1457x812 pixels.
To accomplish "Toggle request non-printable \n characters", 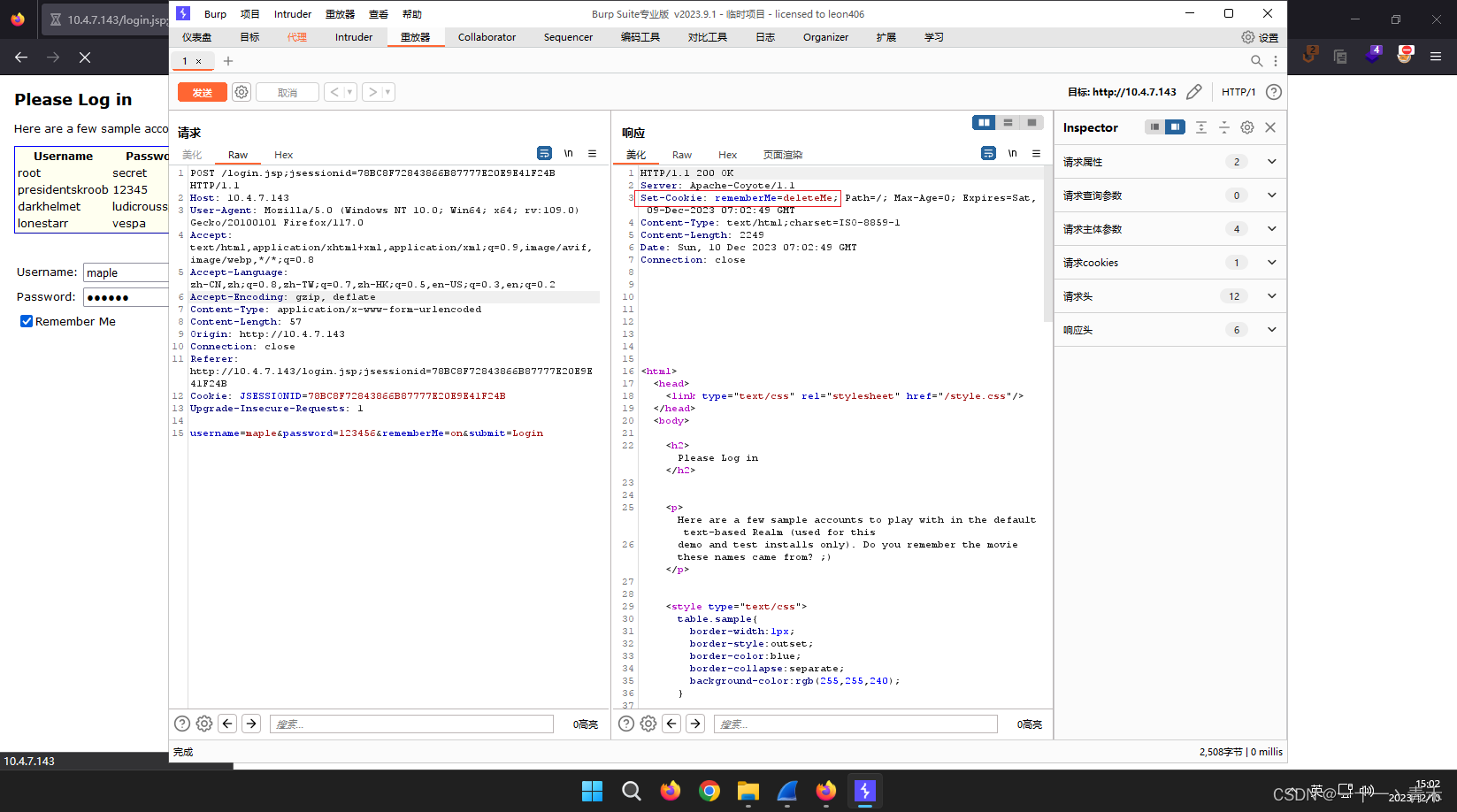I will (568, 153).
